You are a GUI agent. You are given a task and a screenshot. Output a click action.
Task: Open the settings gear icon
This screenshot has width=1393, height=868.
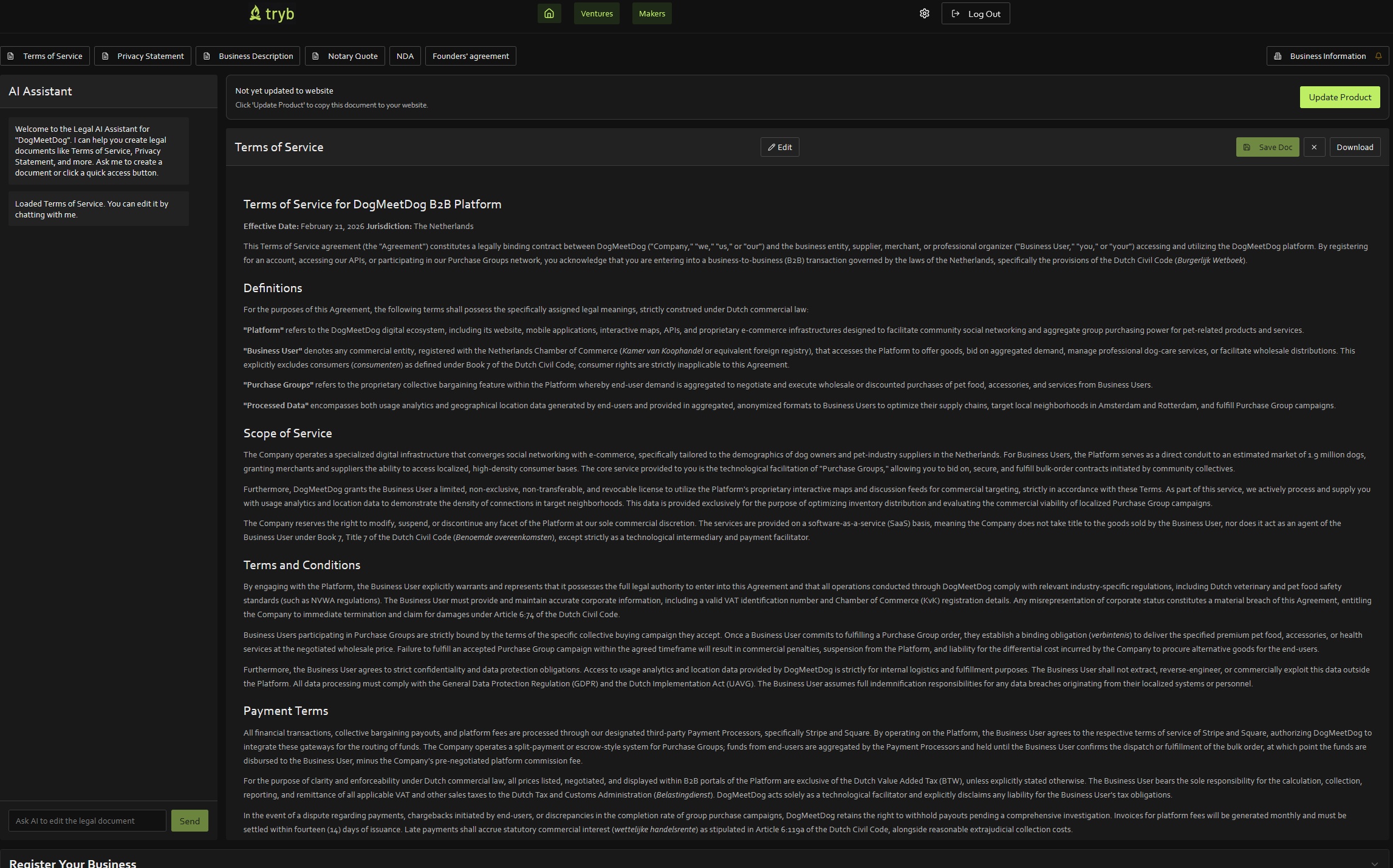pos(924,13)
